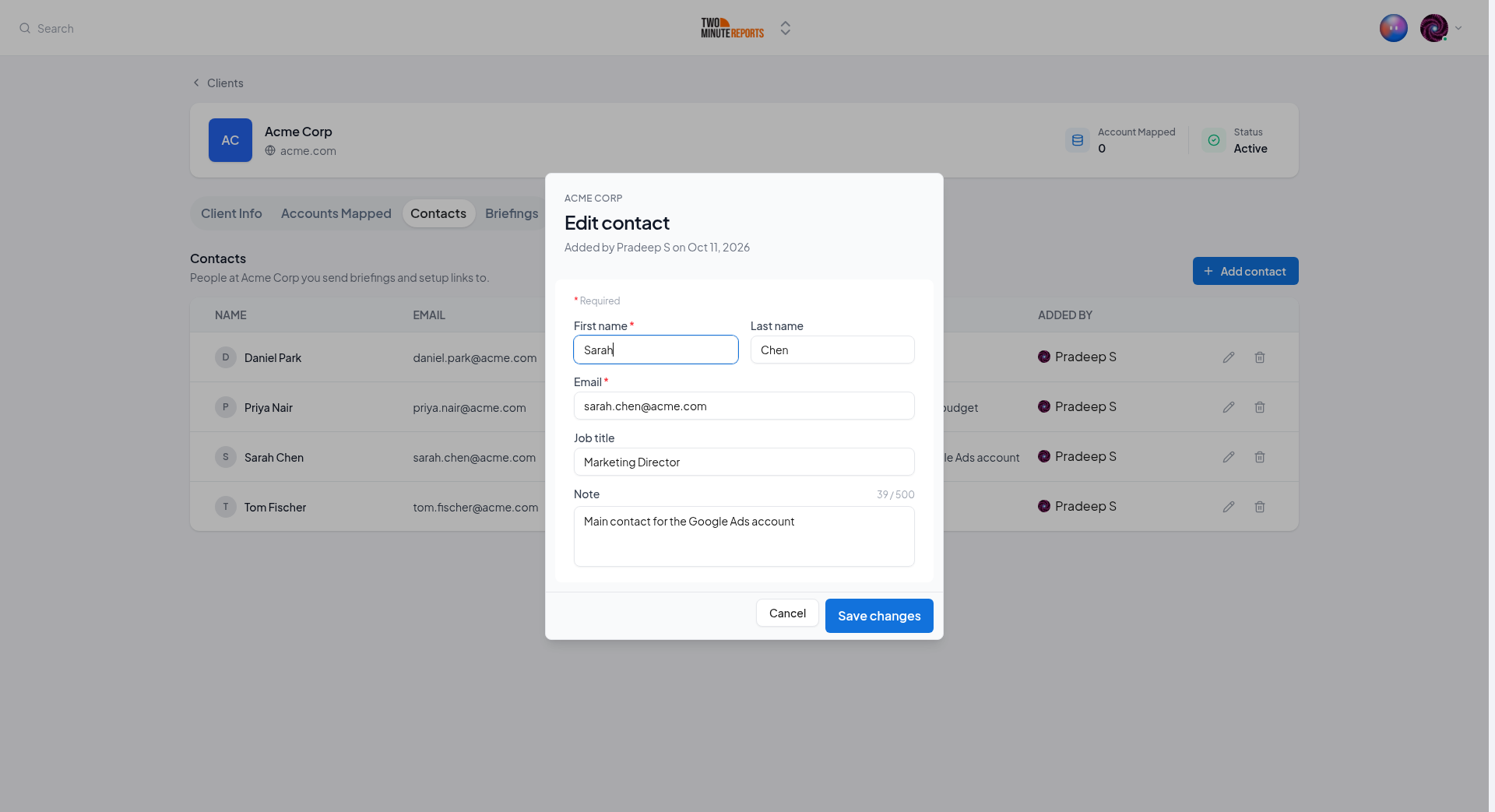Image resolution: width=1495 pixels, height=812 pixels.
Task: Open the blue-purple avatar in header
Action: point(1394,28)
